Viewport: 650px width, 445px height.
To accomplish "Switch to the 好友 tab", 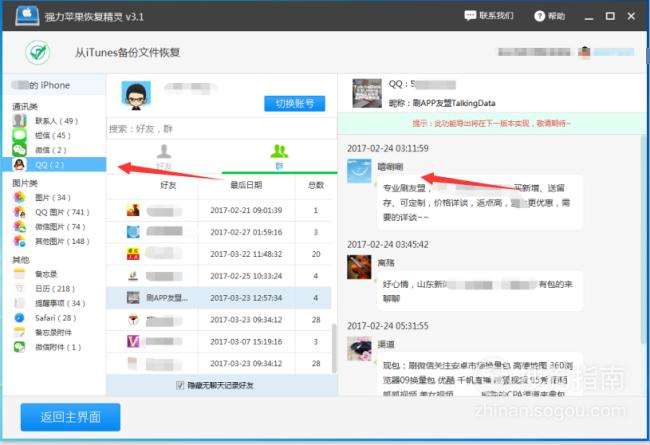I will (x=164, y=157).
